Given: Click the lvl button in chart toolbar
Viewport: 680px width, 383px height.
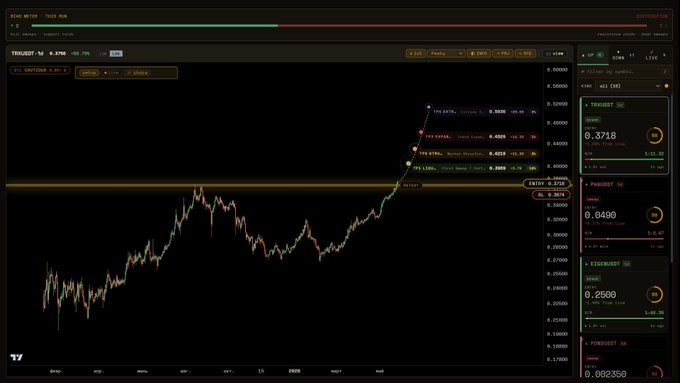Looking at the screenshot, I should pos(415,53).
